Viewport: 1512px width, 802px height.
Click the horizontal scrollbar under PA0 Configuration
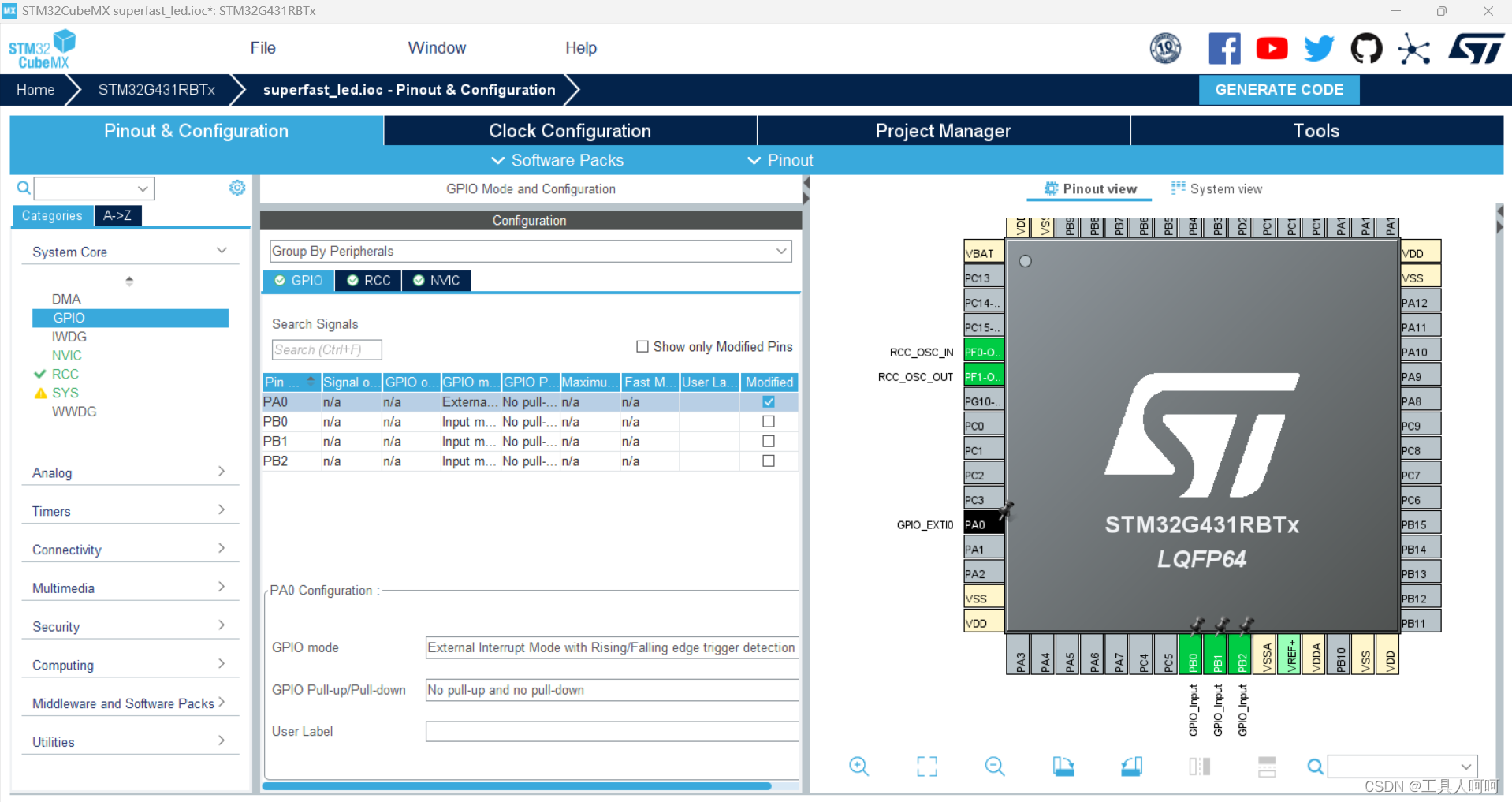pos(516,786)
